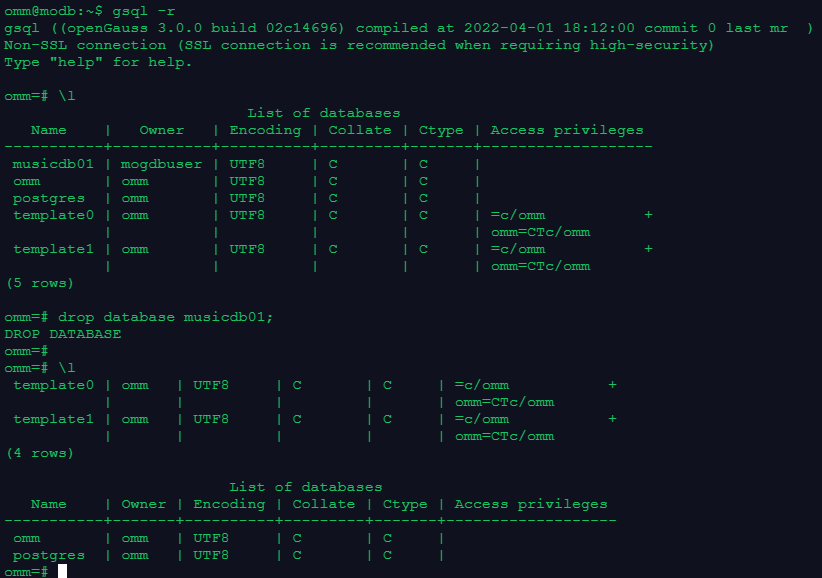Click the terminal cursor at the last prompt
This screenshot has width=822, height=578.
[62, 571]
